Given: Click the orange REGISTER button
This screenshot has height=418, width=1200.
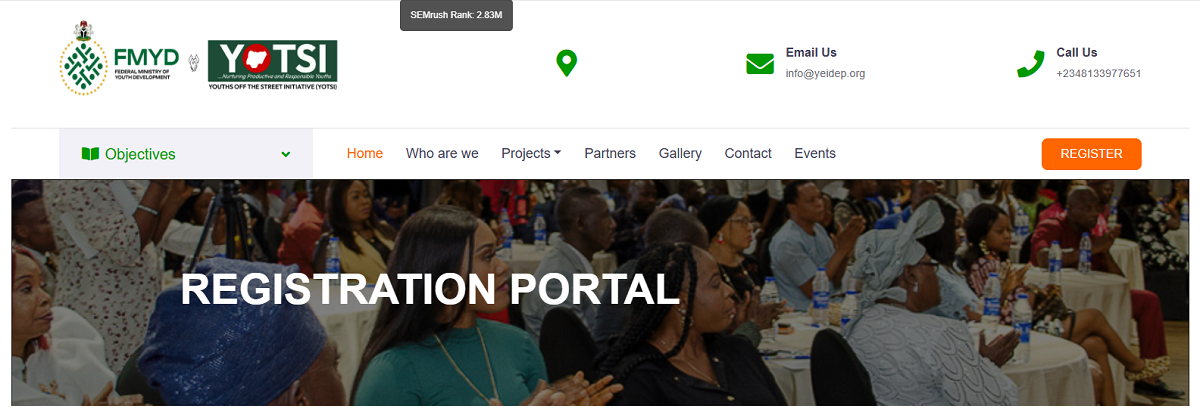Looking at the screenshot, I should point(1091,154).
